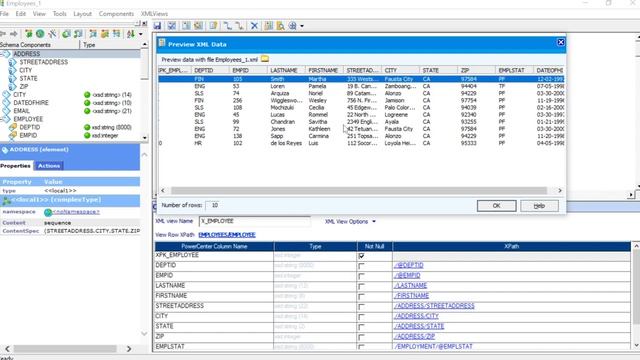
Task: Click the Help button in the preview dialog
Action: 539,206
